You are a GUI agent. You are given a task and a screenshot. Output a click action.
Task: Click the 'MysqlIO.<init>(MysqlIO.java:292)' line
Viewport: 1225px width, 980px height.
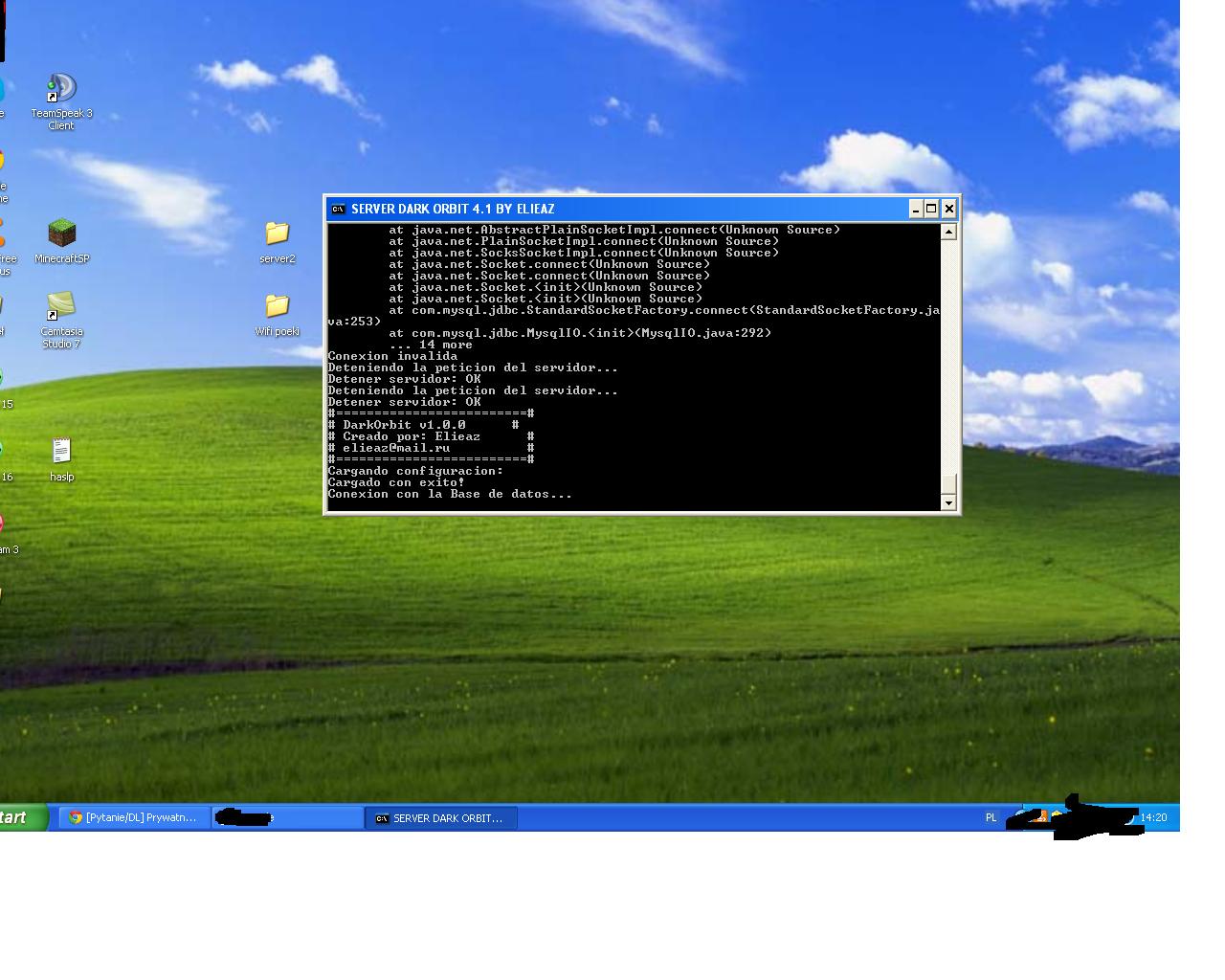point(580,333)
